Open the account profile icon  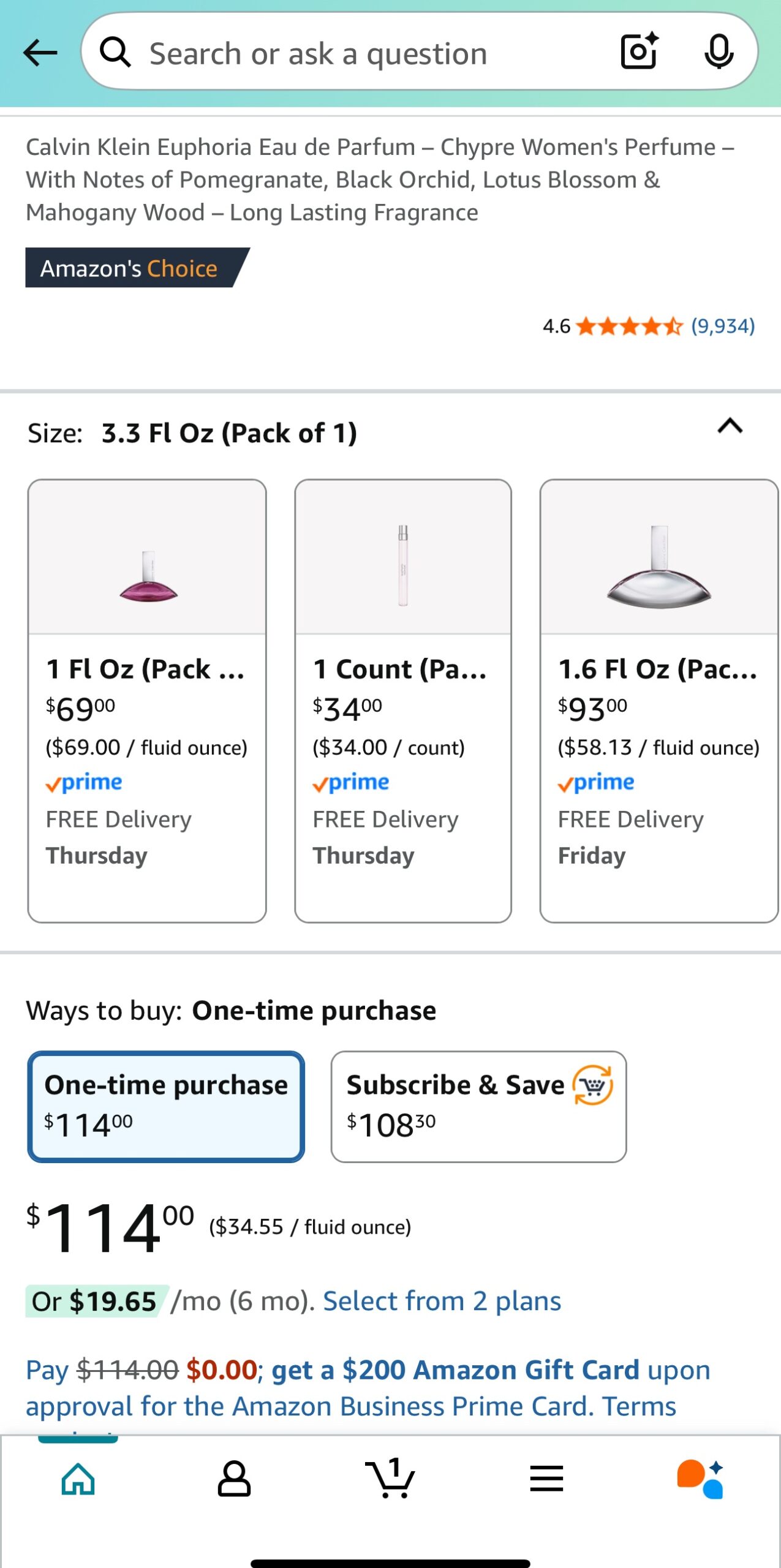pos(234,1479)
